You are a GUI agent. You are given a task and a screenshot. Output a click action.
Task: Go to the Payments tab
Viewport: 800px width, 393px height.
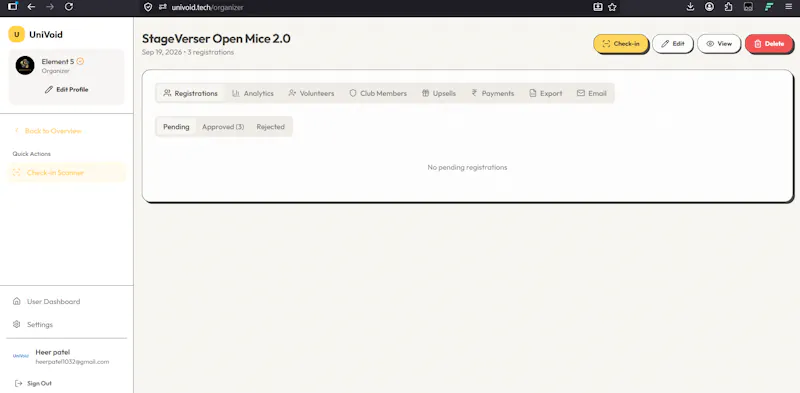click(x=493, y=93)
